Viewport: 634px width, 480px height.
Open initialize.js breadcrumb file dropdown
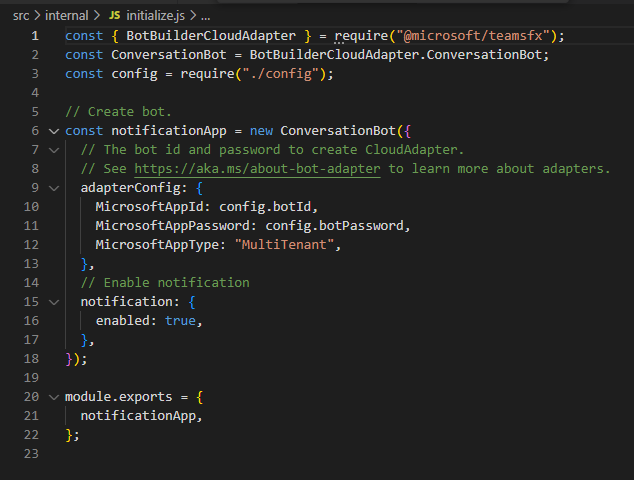[155, 16]
